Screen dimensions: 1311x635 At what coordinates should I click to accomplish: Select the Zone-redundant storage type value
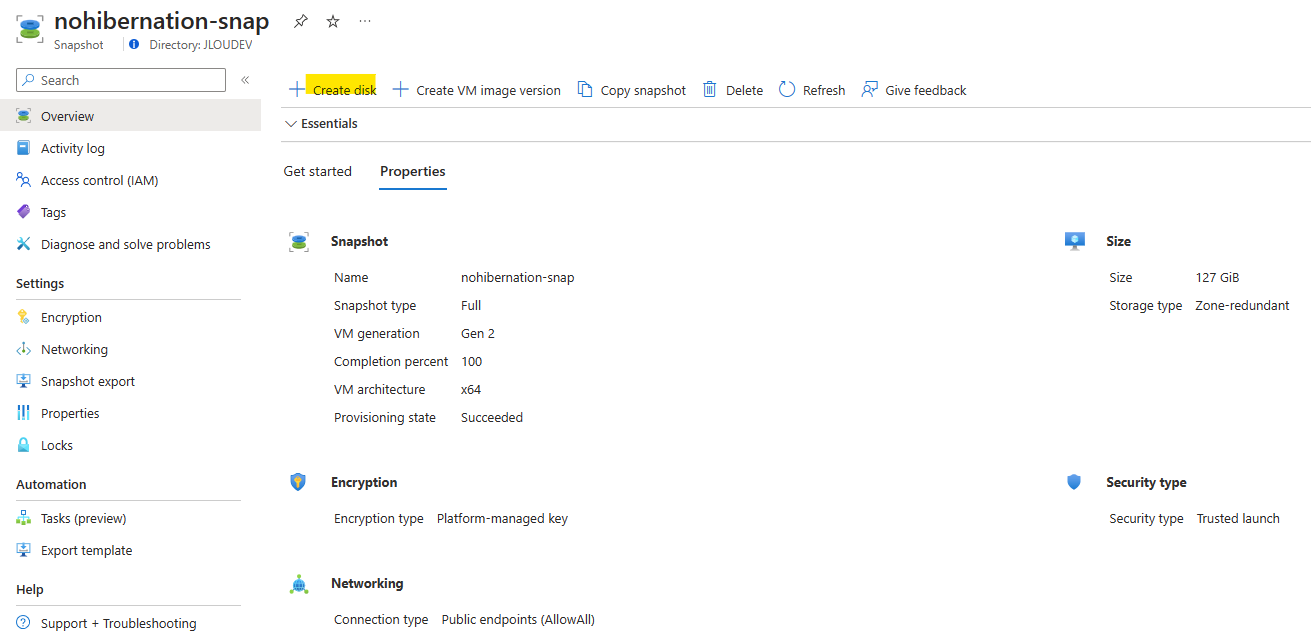(x=1242, y=305)
